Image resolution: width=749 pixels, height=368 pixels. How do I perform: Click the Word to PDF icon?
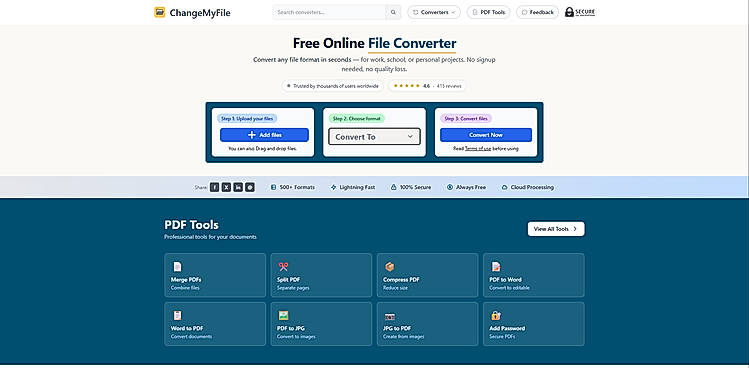point(177,315)
